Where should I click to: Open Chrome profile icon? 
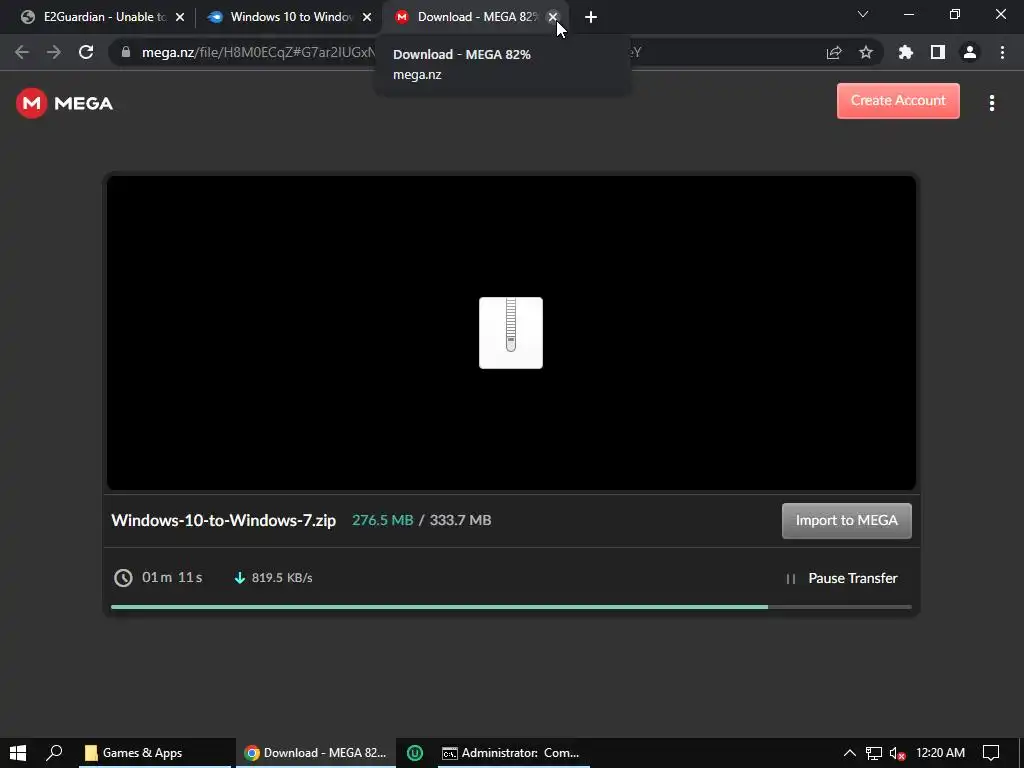[970, 52]
